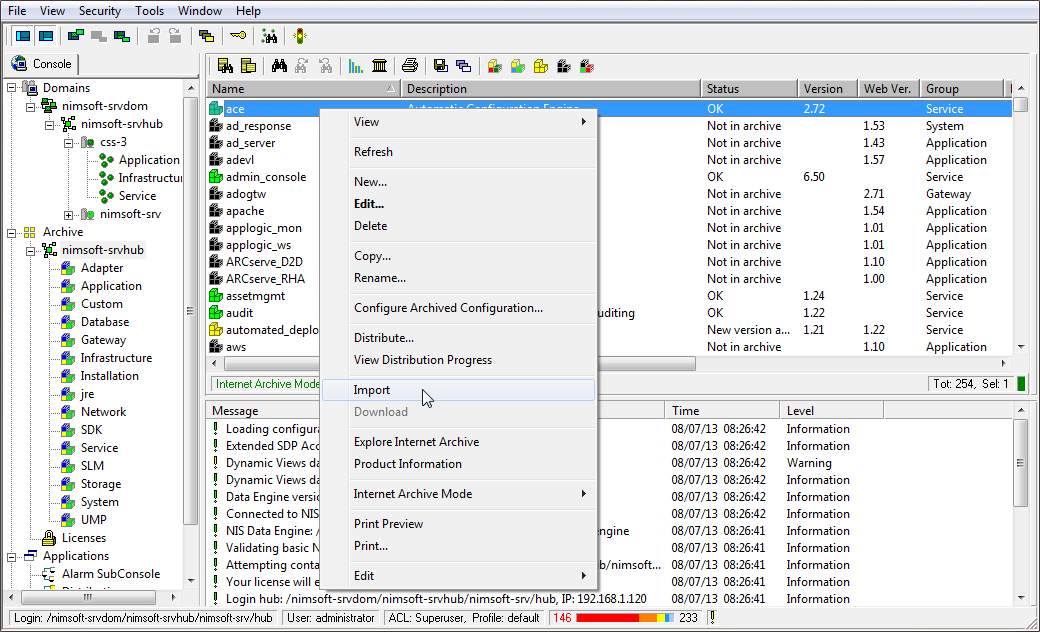Click the blue bar chart icon

(x=356, y=66)
